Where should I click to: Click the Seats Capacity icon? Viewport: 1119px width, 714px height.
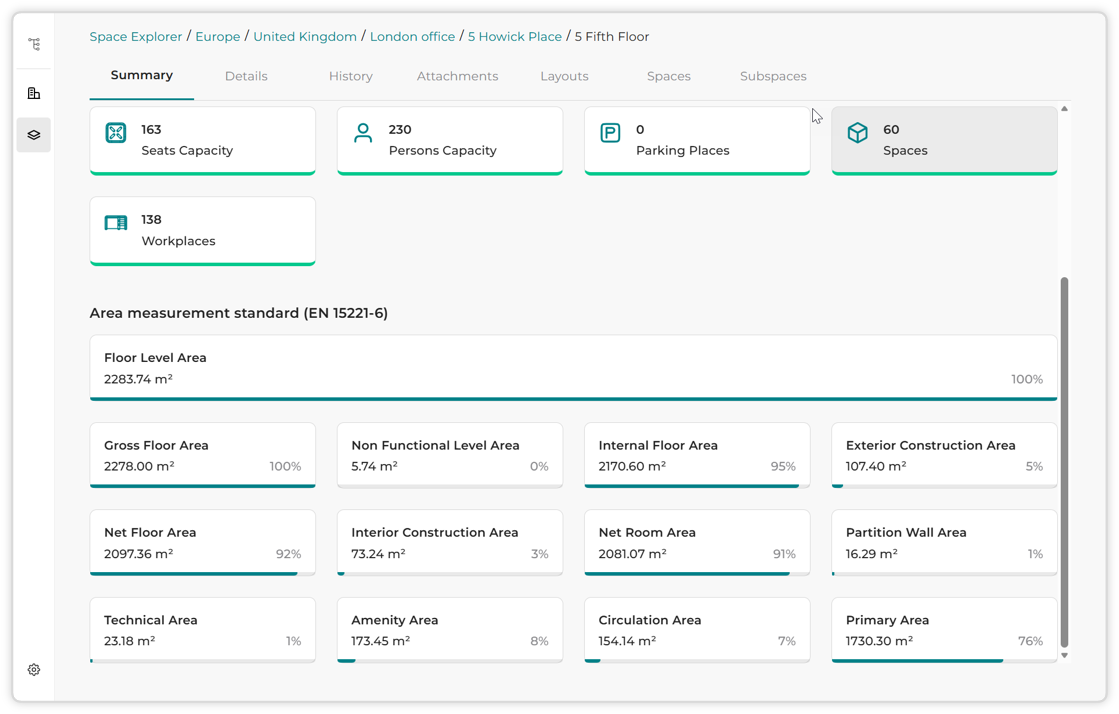coord(116,133)
